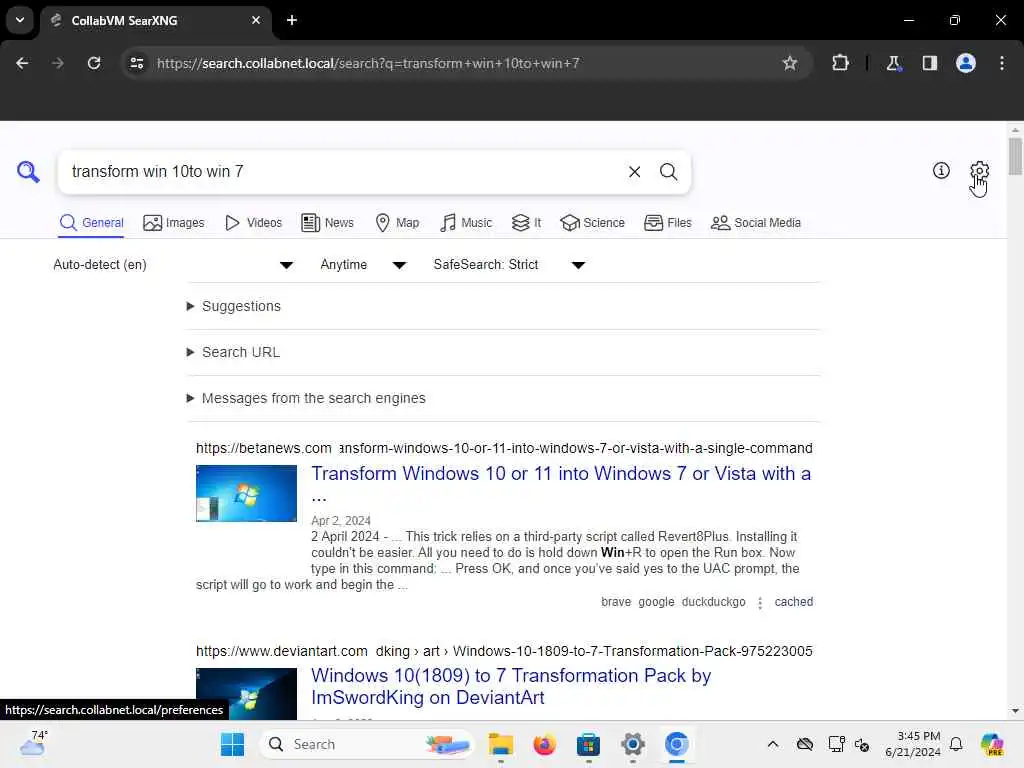Switch to the Files category
The height and width of the screenshot is (768, 1024).
tap(667, 223)
